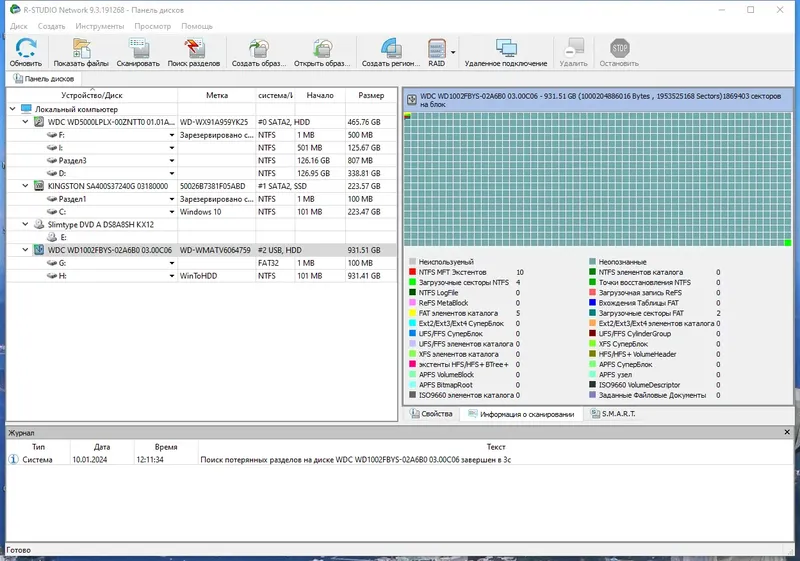800x561 pixels.
Task: Open the Просмотр menu
Action: pyautogui.click(x=152, y=26)
